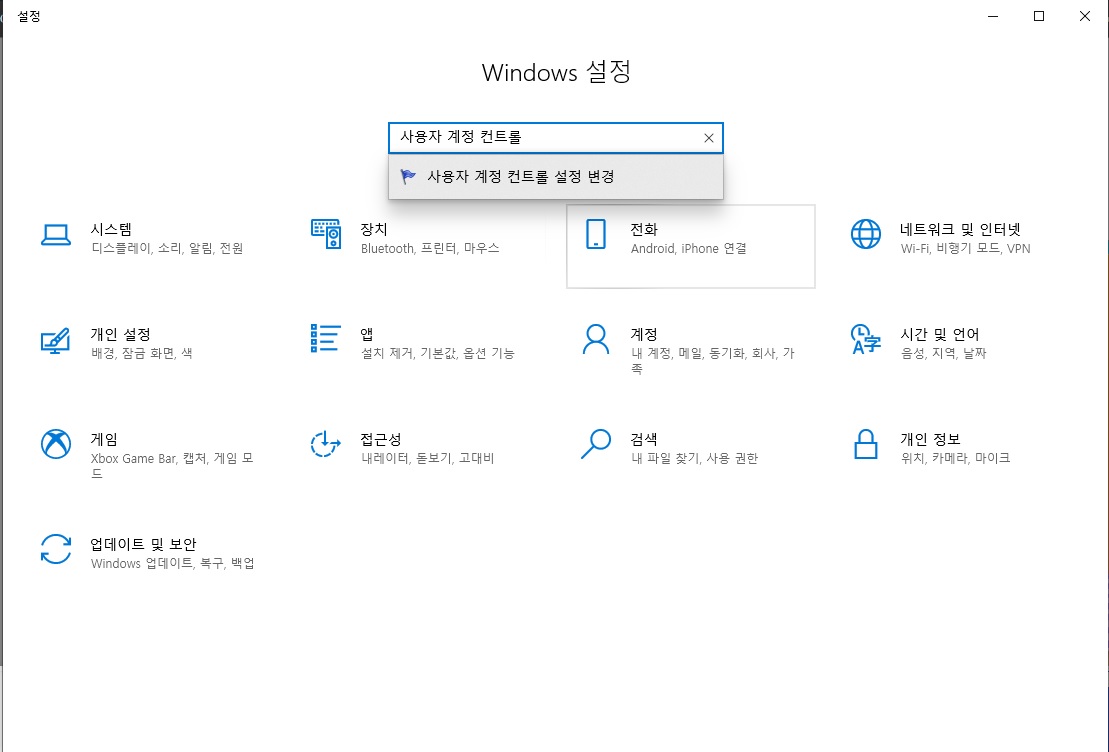
Task: Open the 장치 keyboard-and-speaker icon
Action: pyautogui.click(x=325, y=234)
